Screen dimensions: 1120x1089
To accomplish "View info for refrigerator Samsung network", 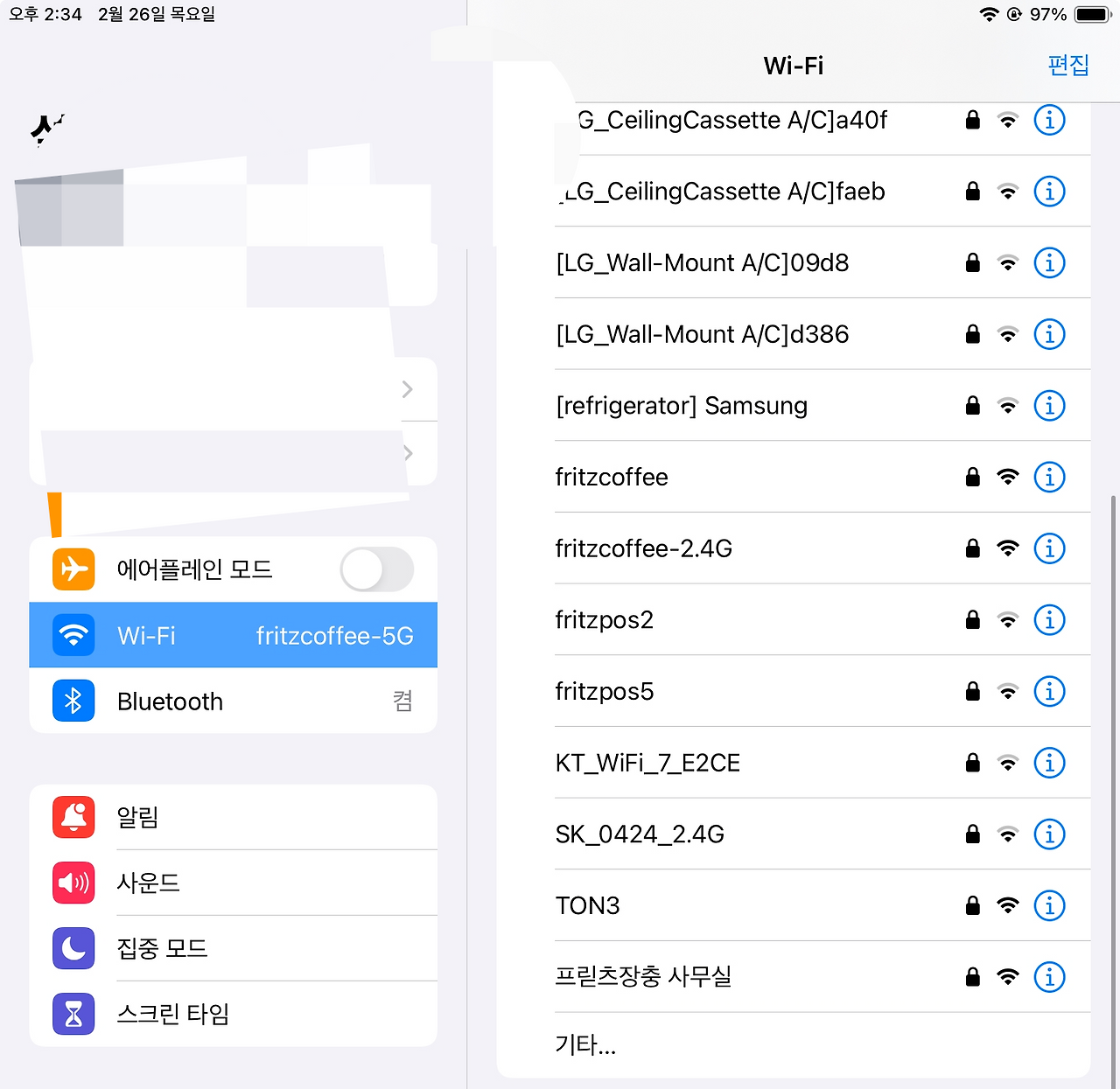I will 1049,406.
